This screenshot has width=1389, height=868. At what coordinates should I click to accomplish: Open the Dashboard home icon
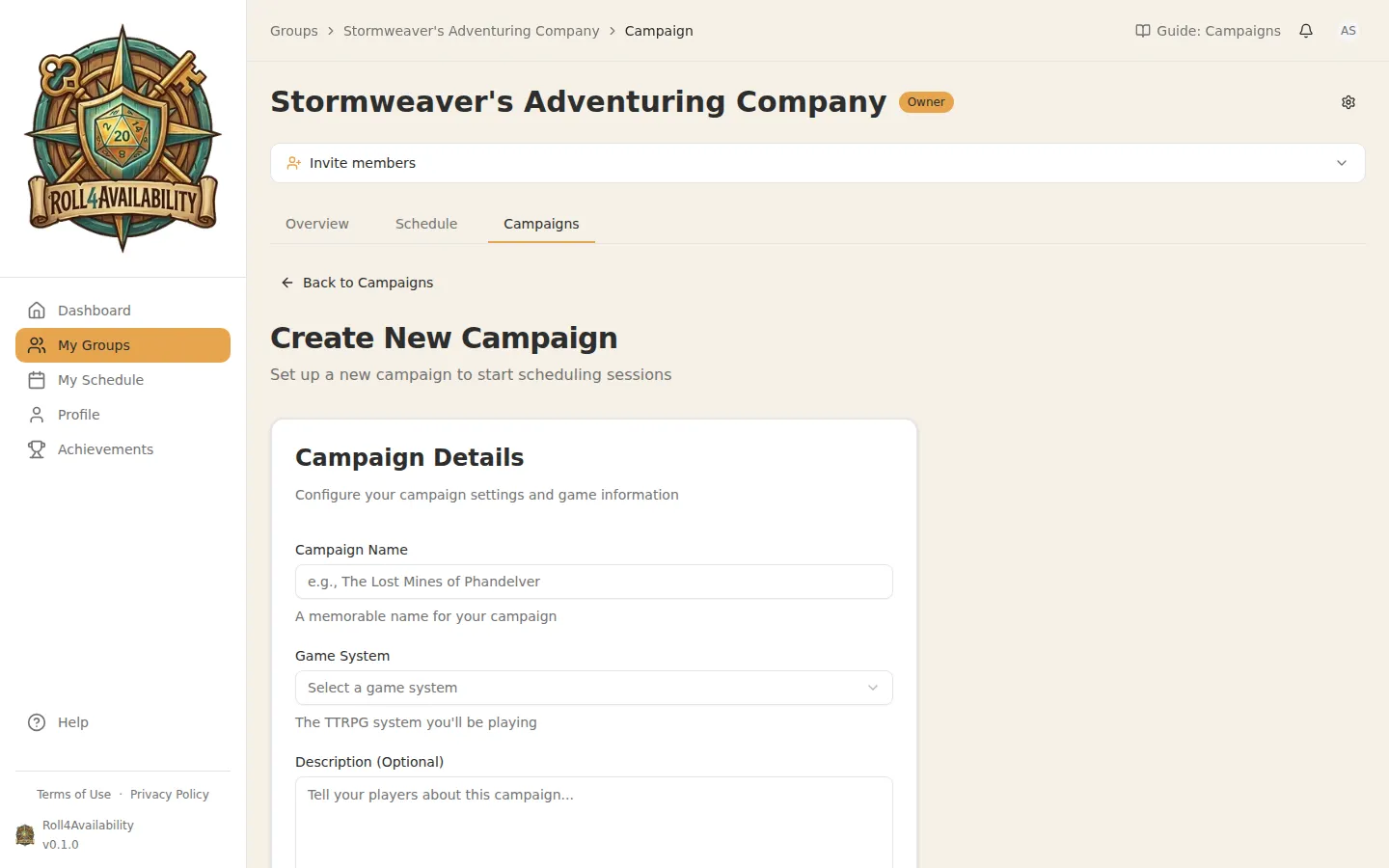point(37,310)
